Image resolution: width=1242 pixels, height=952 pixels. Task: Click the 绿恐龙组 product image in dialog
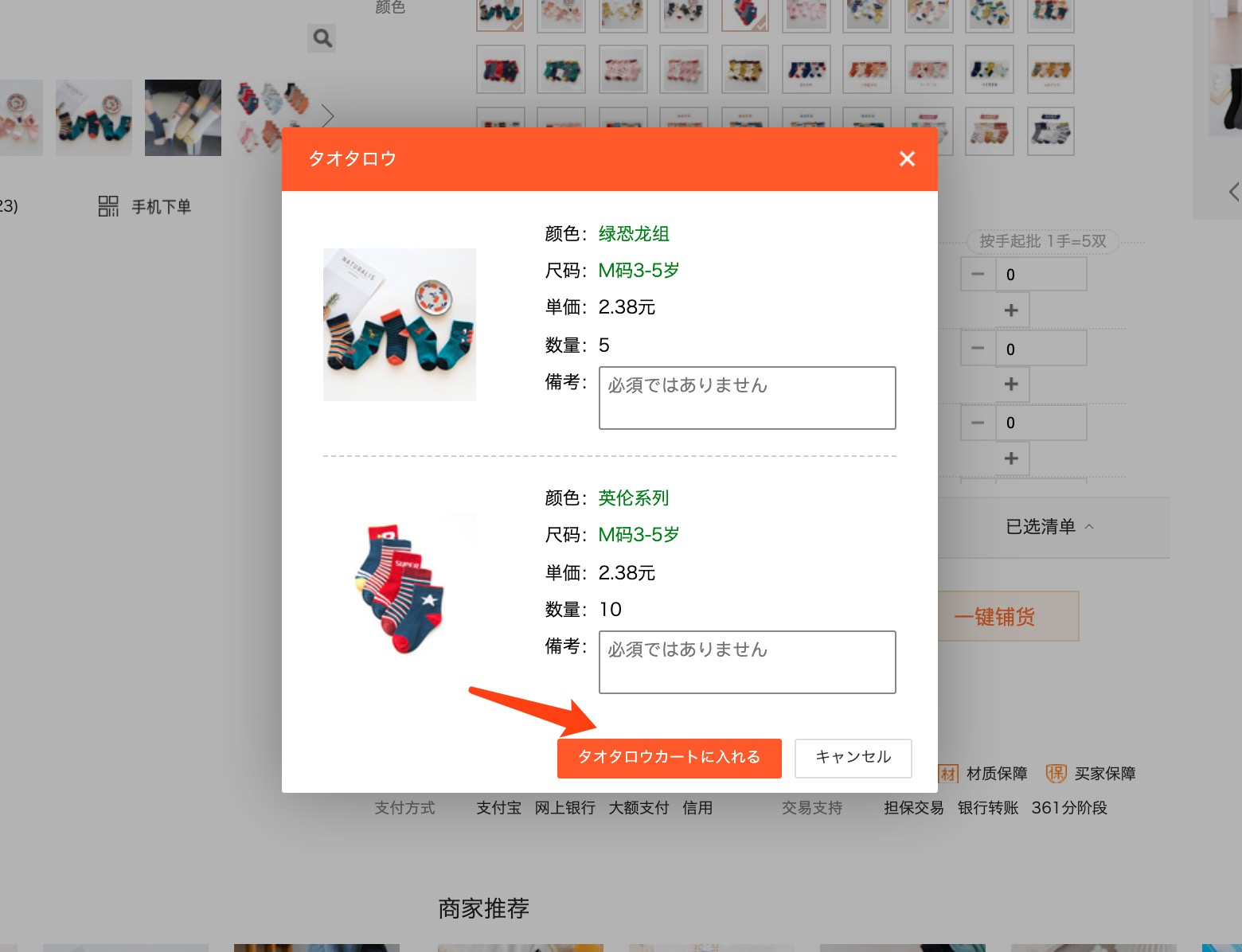coord(400,325)
